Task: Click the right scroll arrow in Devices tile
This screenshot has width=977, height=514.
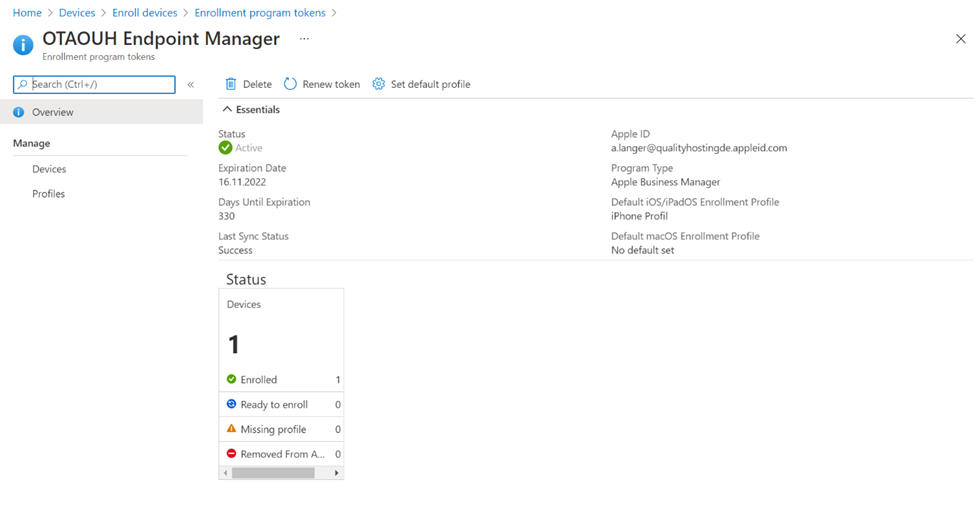Action: click(x=336, y=473)
